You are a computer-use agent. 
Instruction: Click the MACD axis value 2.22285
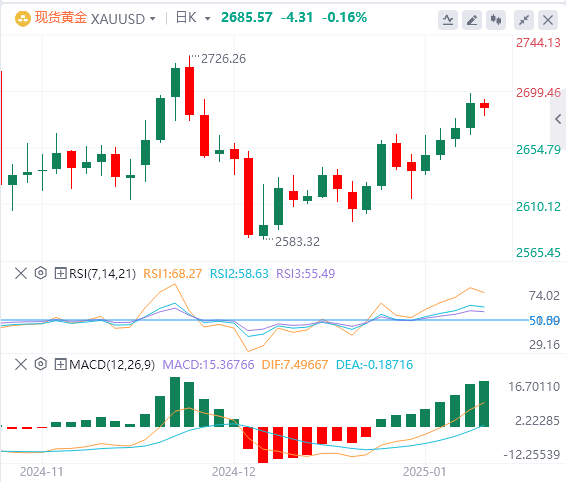click(x=537, y=421)
